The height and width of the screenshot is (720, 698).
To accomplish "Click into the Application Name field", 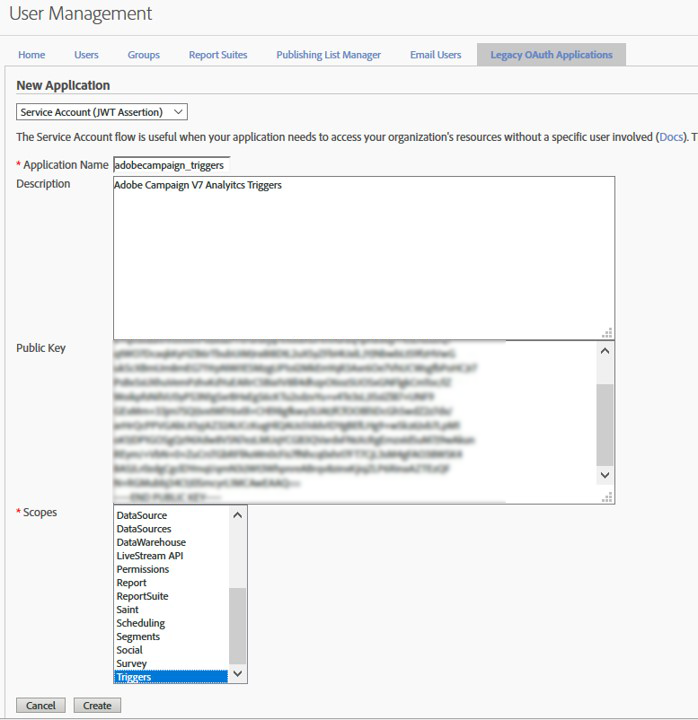I will [x=172, y=165].
